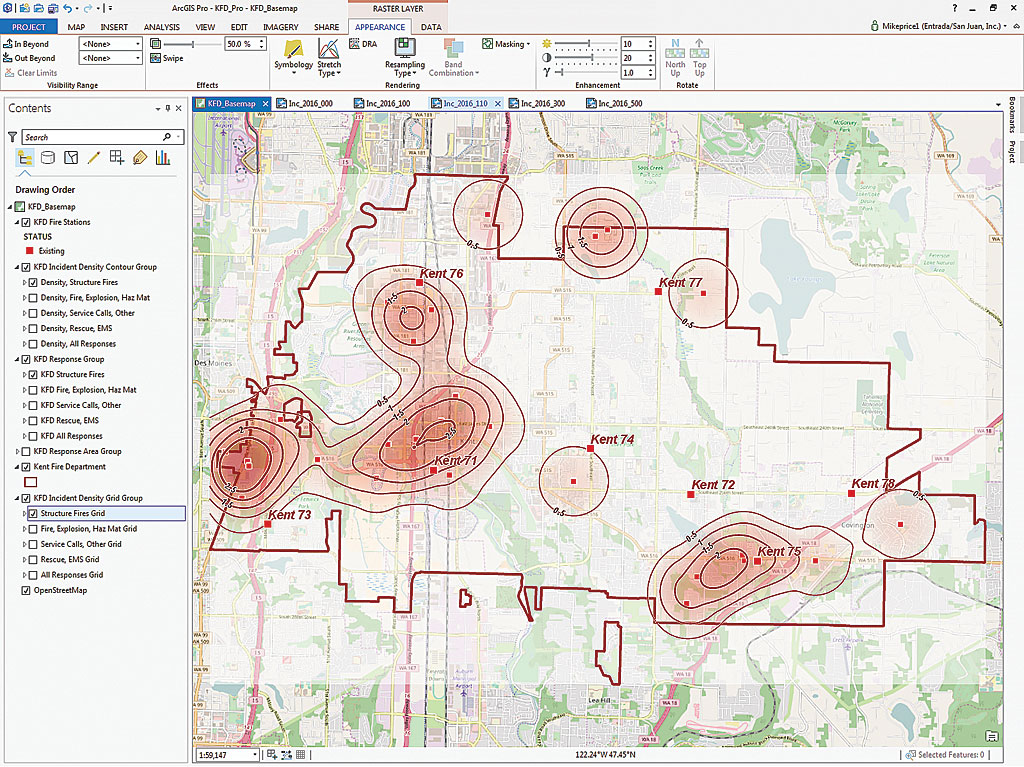Select Structure Fires Grid layer row
1024x767 pixels.
coord(104,514)
